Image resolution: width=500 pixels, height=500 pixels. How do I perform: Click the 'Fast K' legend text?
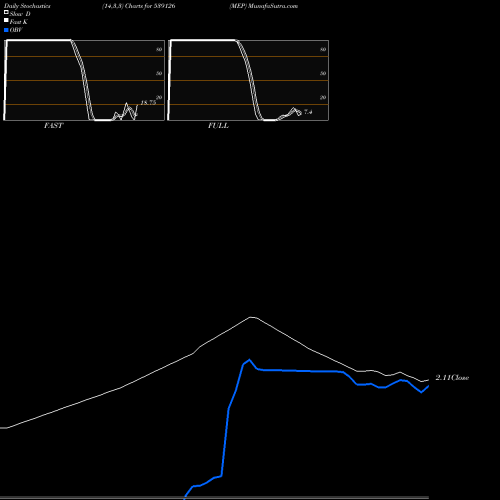tap(19, 22)
